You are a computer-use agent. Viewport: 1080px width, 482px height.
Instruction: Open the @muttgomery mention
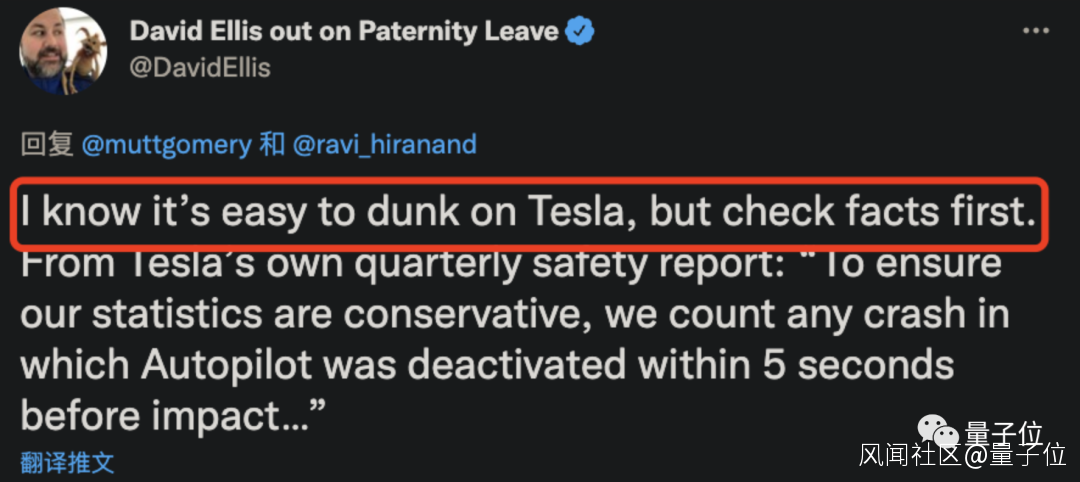pyautogui.click(x=166, y=145)
